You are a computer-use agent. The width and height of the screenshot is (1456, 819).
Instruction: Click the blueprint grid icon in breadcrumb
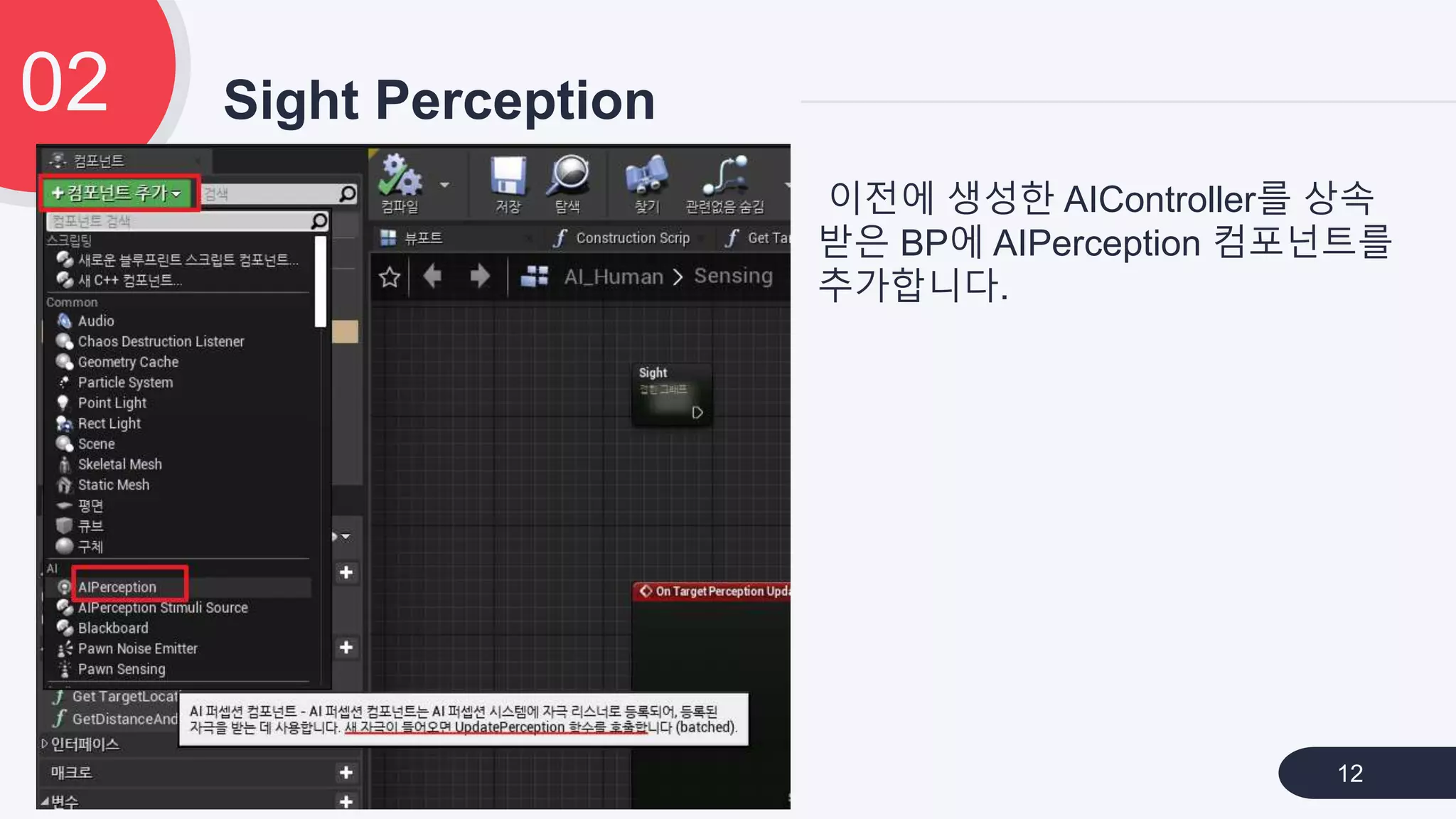click(x=535, y=276)
